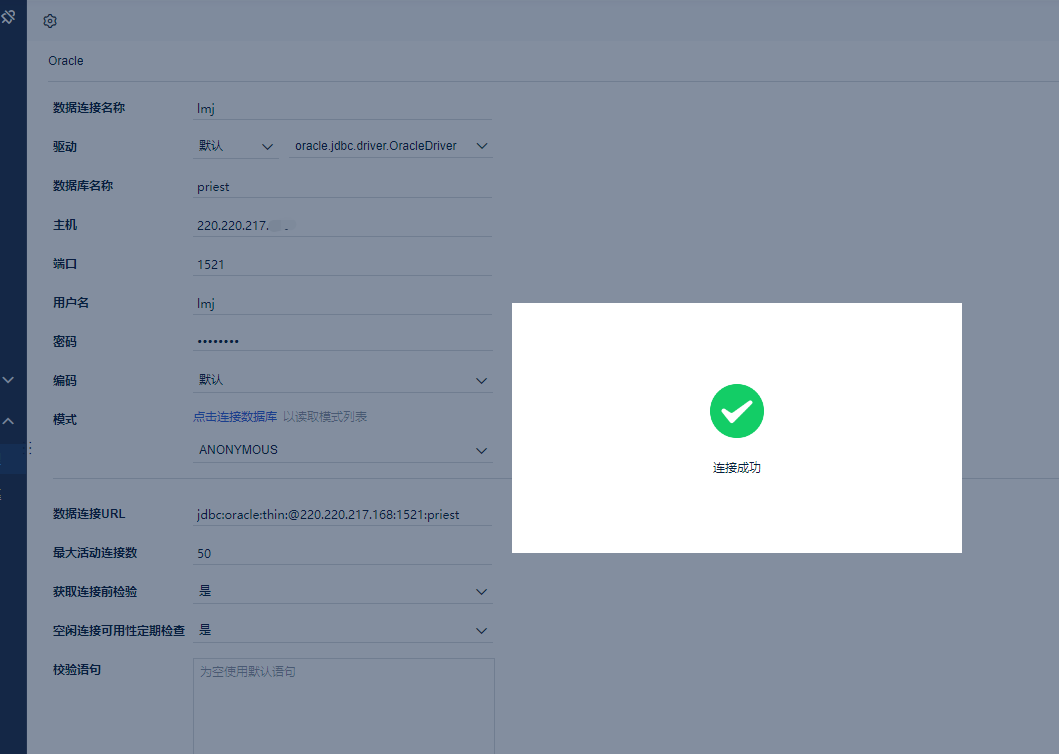Click the 端口 field showing 1521
The width and height of the screenshot is (1059, 754).
[x=342, y=264]
